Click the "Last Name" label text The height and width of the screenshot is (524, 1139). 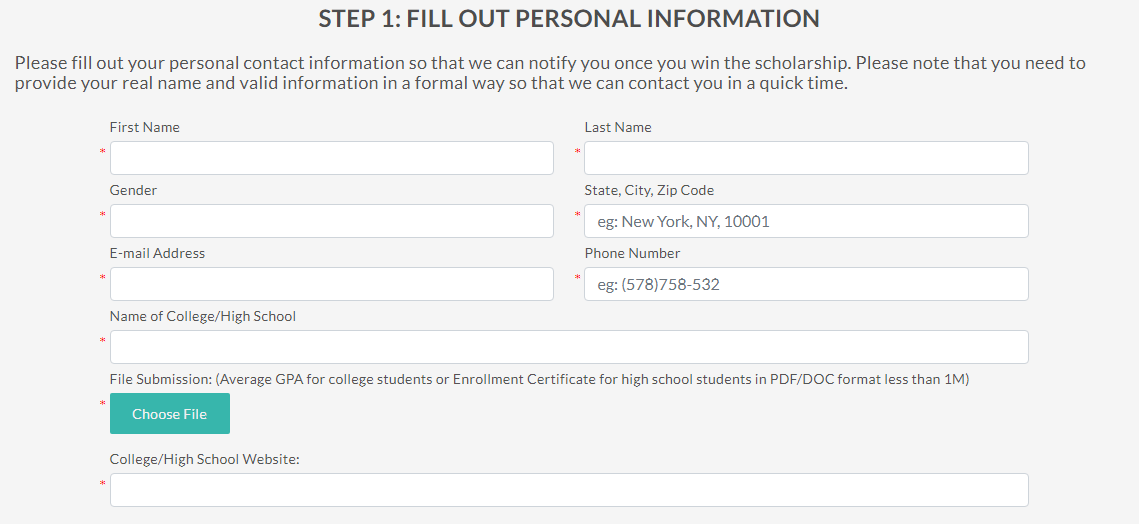coord(618,127)
